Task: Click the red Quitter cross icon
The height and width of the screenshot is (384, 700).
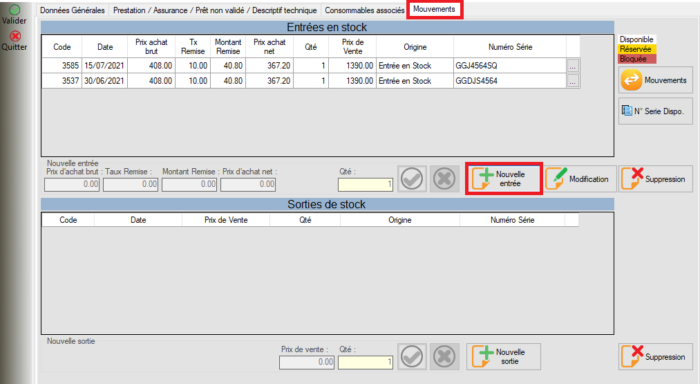Action: [15, 36]
